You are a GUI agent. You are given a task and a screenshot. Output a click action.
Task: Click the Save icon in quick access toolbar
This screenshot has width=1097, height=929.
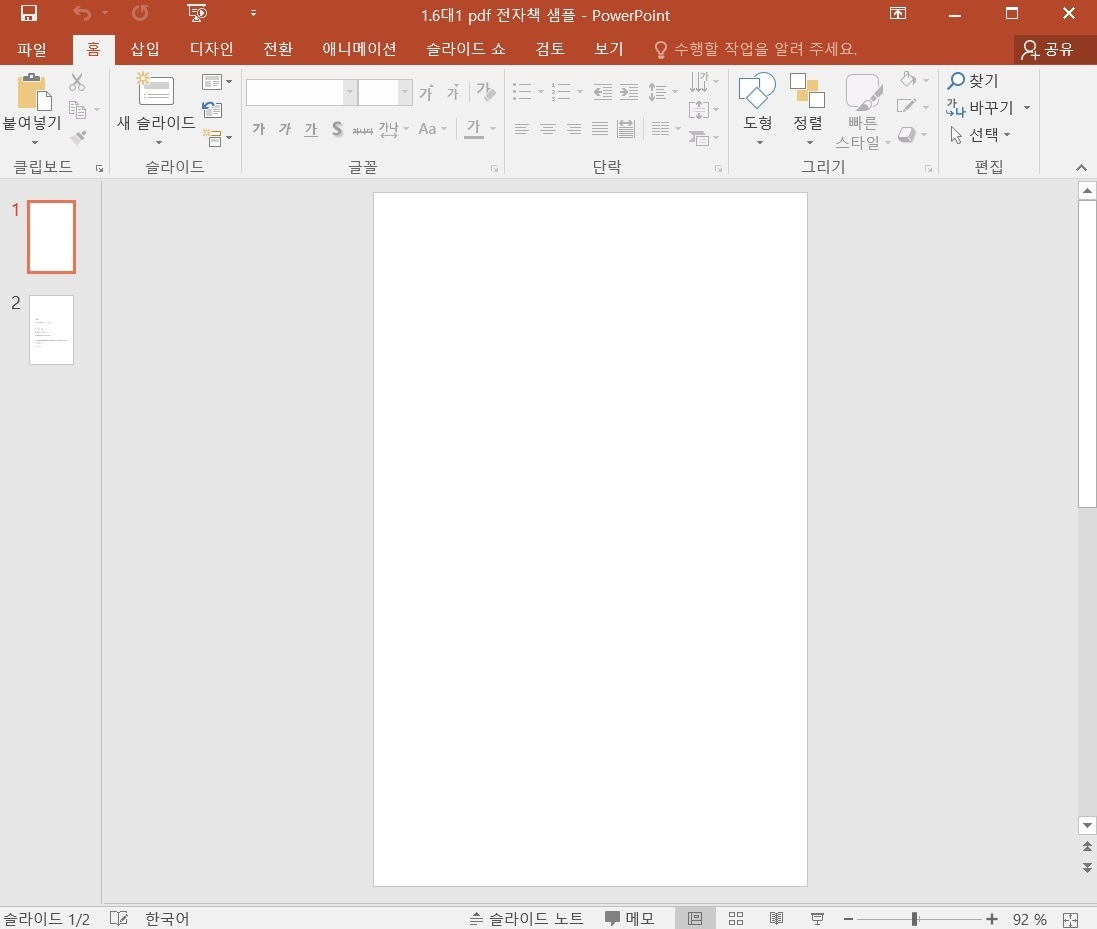29,13
